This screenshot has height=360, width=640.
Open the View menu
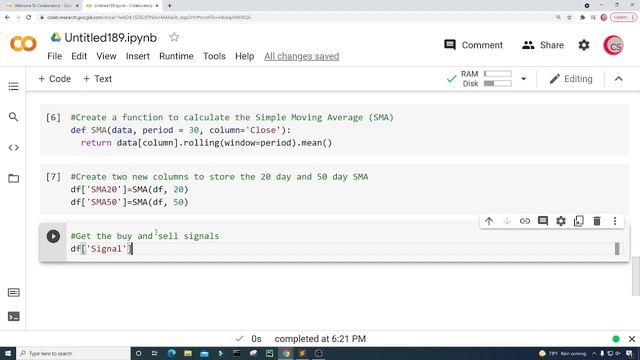pos(106,56)
